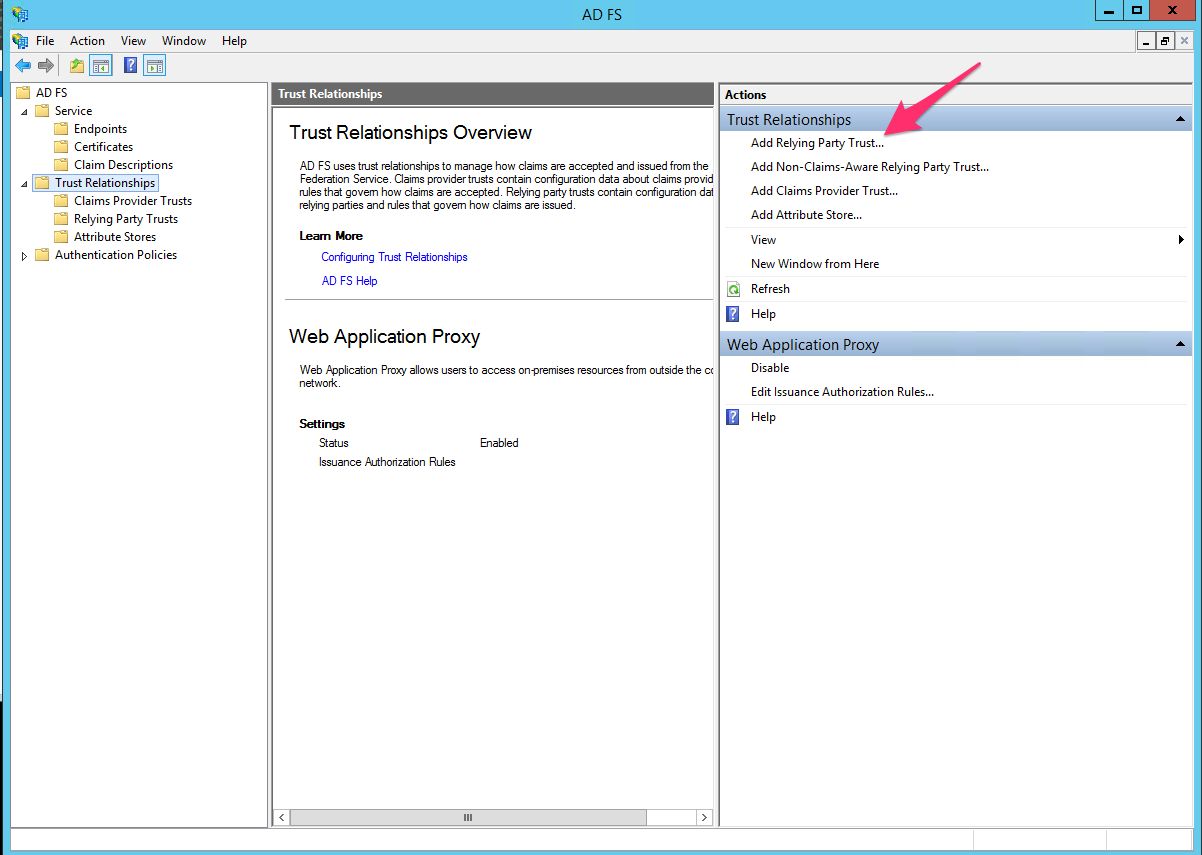Collapse the Trust Relationships actions section
This screenshot has width=1202, height=855.
tap(1180, 119)
